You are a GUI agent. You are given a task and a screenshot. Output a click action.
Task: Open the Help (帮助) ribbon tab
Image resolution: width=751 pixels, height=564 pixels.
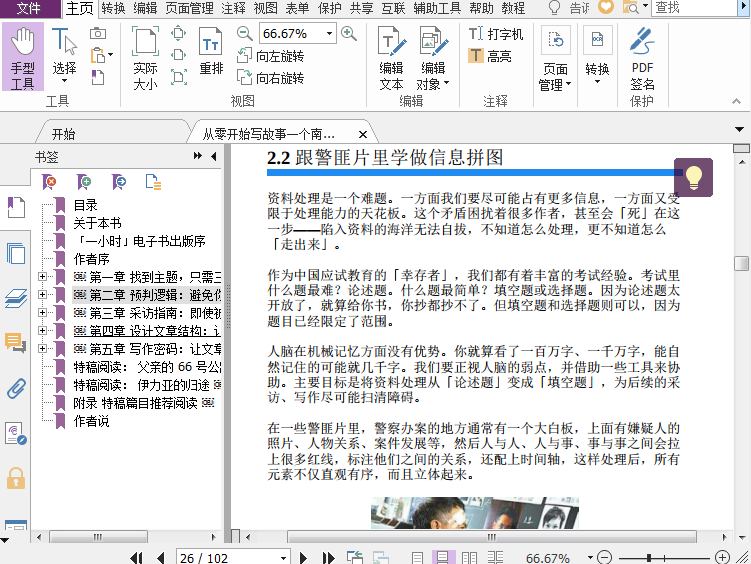coord(481,8)
